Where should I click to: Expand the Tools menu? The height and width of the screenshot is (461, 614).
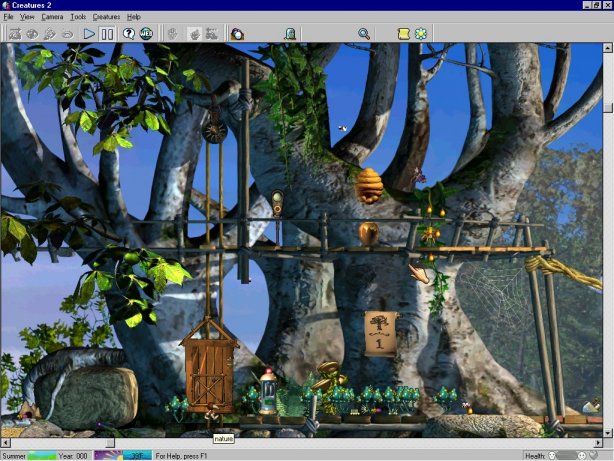(x=78, y=17)
